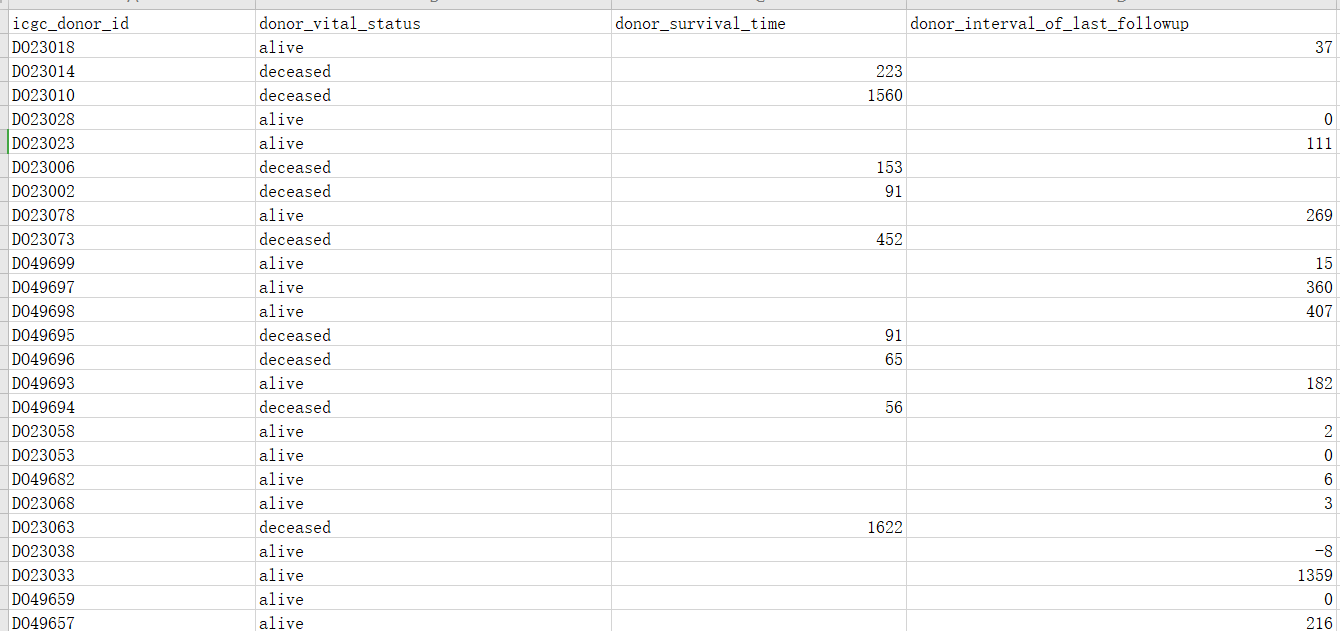The image size is (1340, 631).
Task: Select the last followup value 360
Action: (1123, 287)
